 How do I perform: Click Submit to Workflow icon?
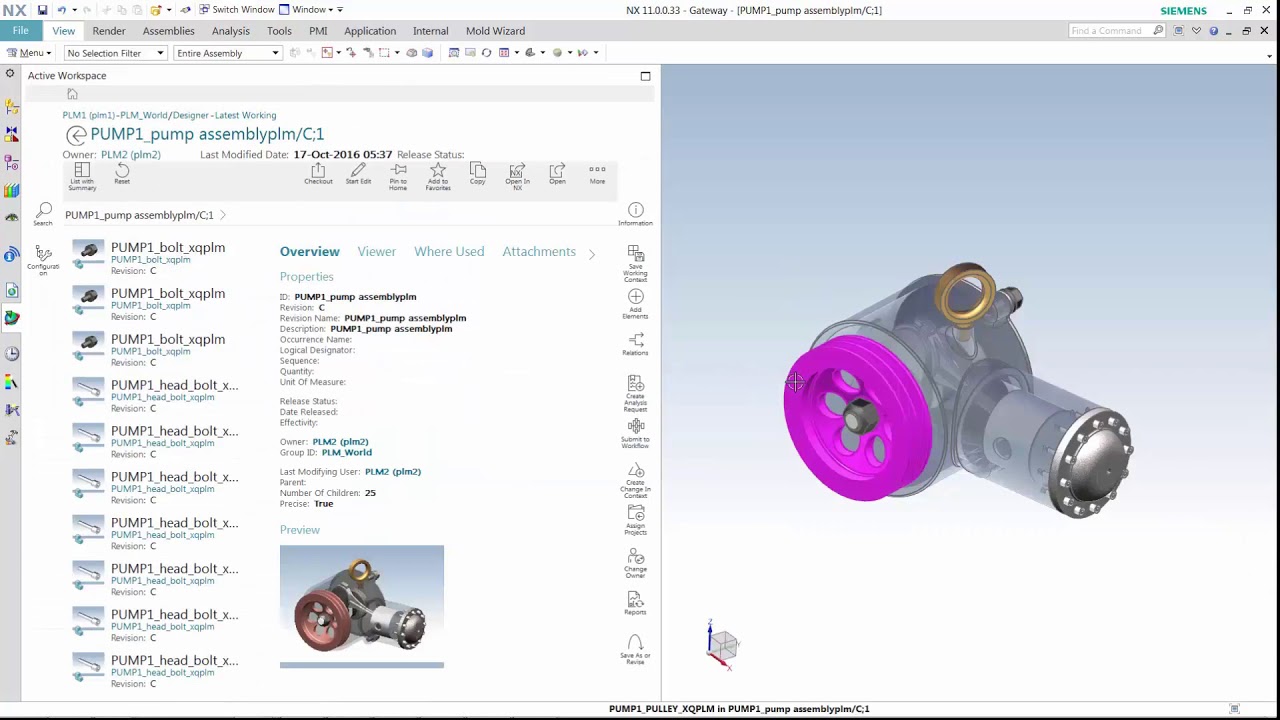pyautogui.click(x=635, y=432)
